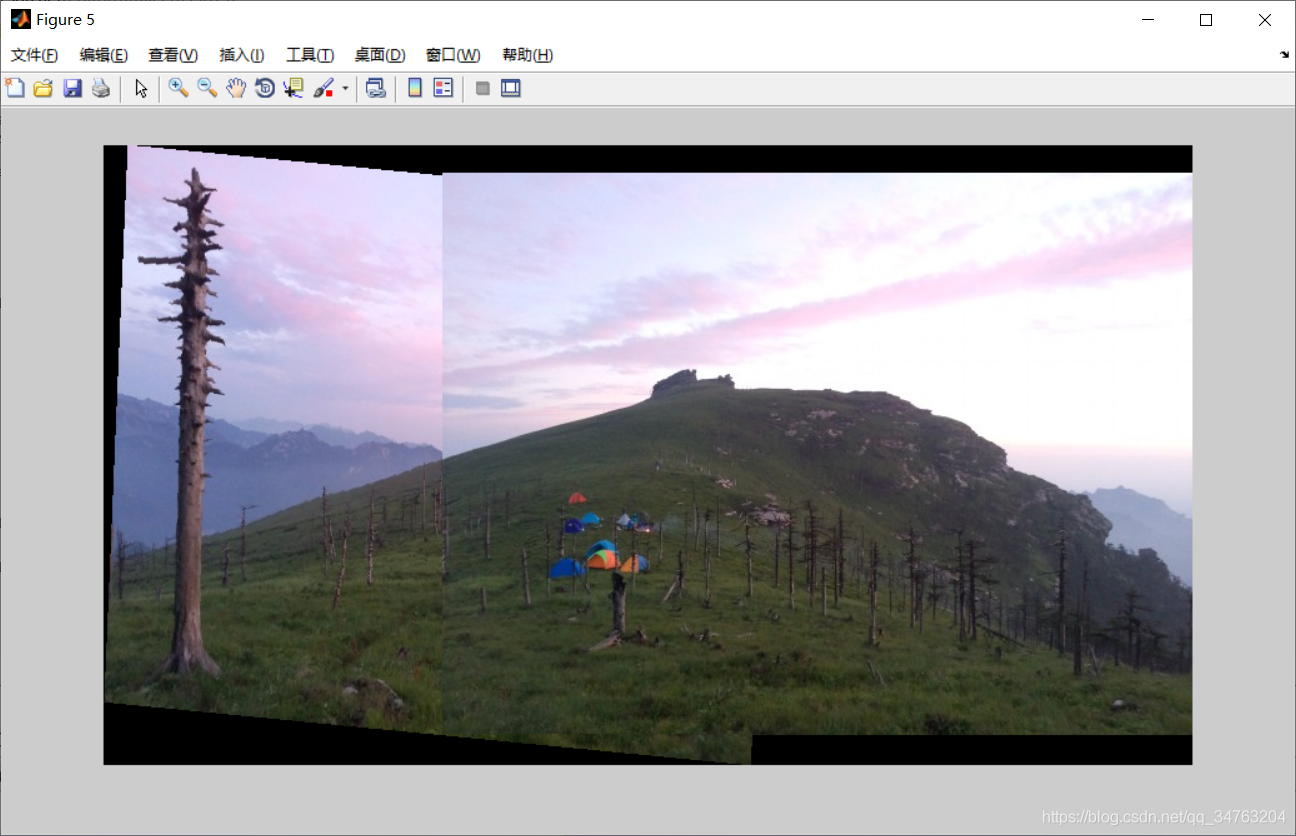Screen dimensions: 1296x836
Task: Activate the Zoom In tool
Action: [178, 88]
